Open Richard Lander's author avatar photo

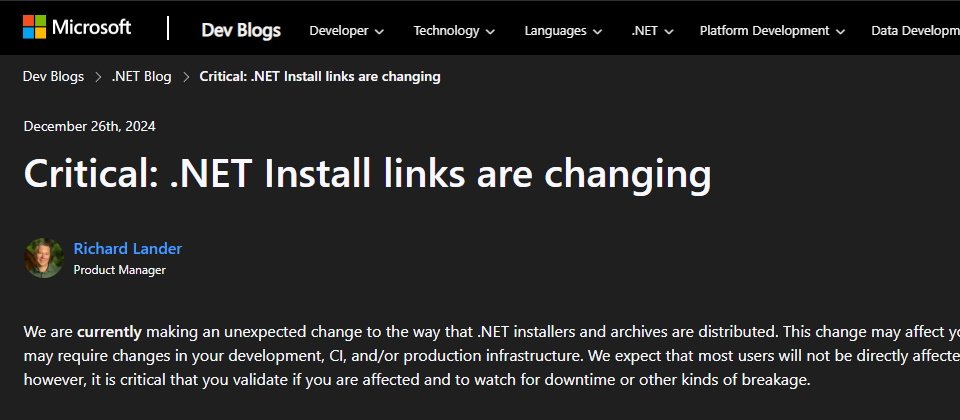coord(44,258)
